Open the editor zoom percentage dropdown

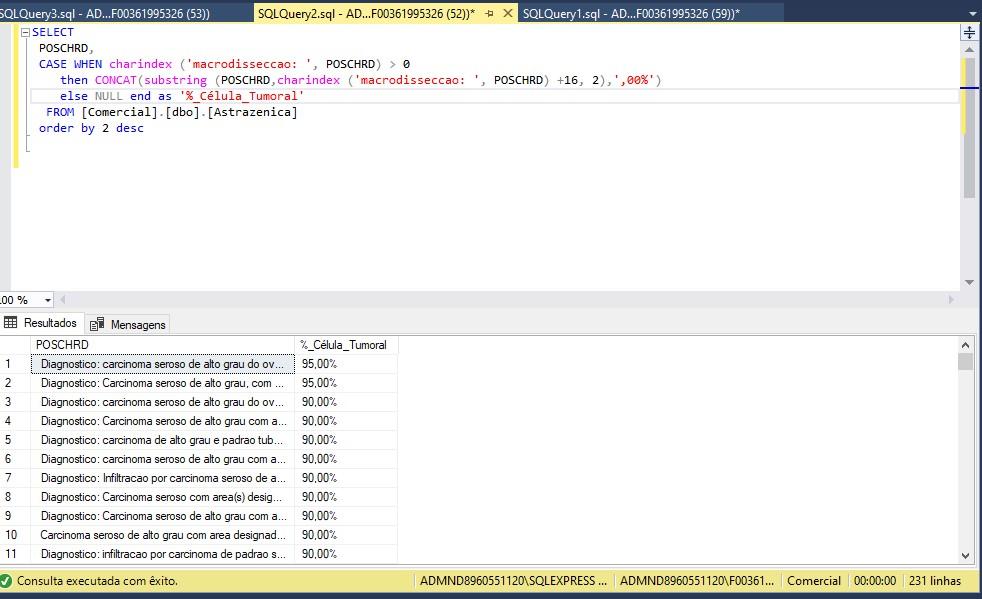(x=48, y=300)
